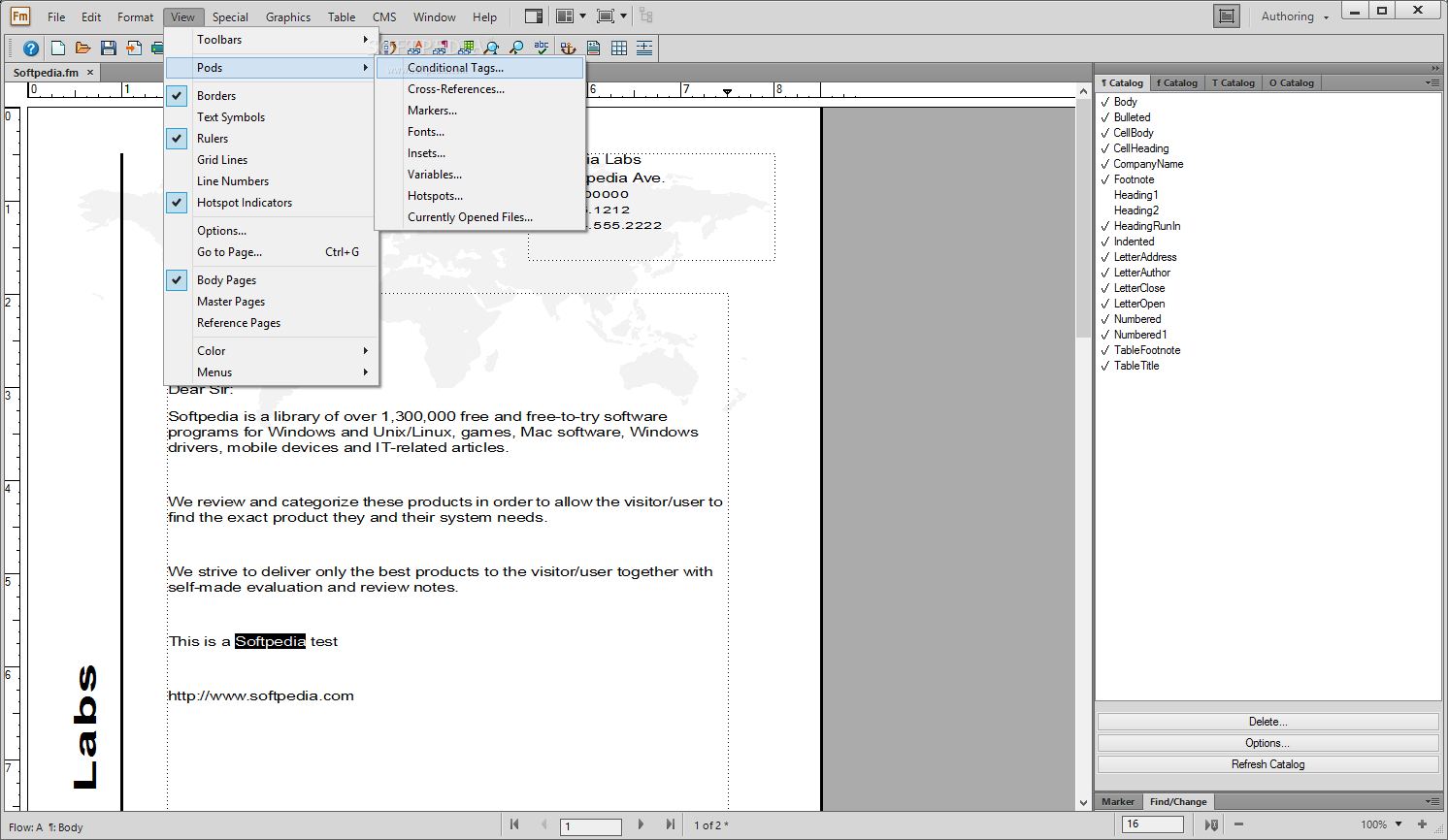Click the Refresh Catalog button
The height and width of the screenshot is (840, 1448).
coord(1267,764)
